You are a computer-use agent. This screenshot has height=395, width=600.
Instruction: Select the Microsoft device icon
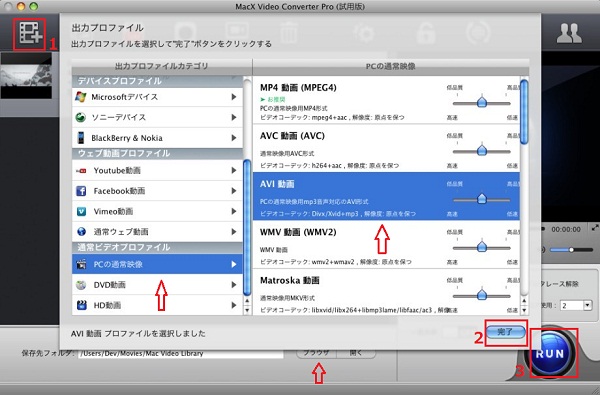click(81, 97)
